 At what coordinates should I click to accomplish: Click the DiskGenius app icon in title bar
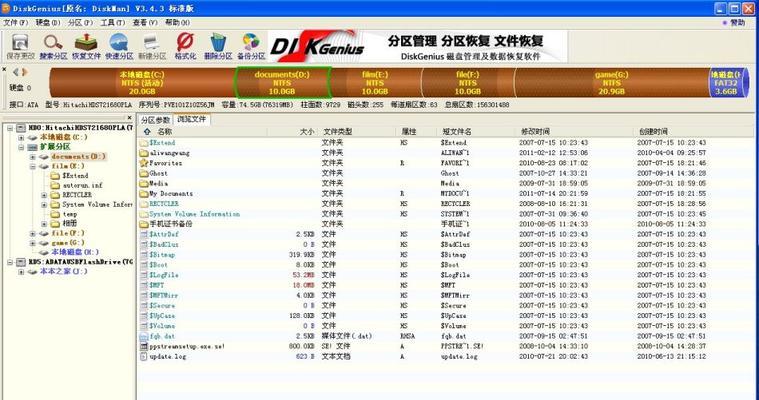(6, 8)
